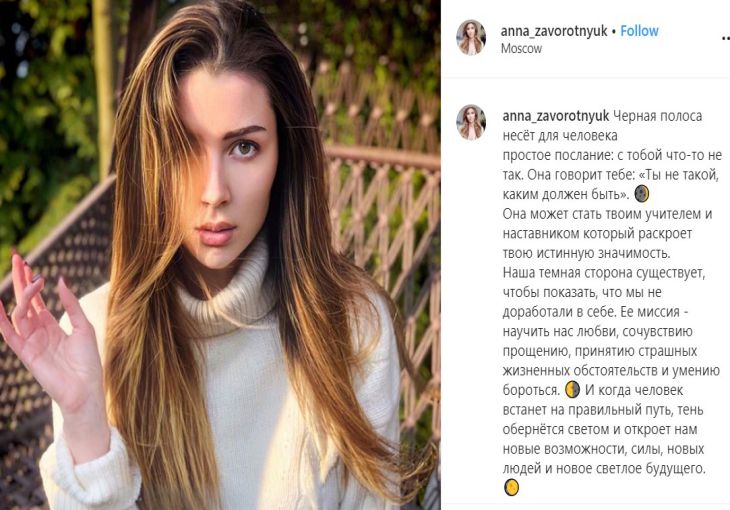Open the Moscow location tag
The height and width of the screenshot is (510, 730).
pyautogui.click(x=521, y=48)
